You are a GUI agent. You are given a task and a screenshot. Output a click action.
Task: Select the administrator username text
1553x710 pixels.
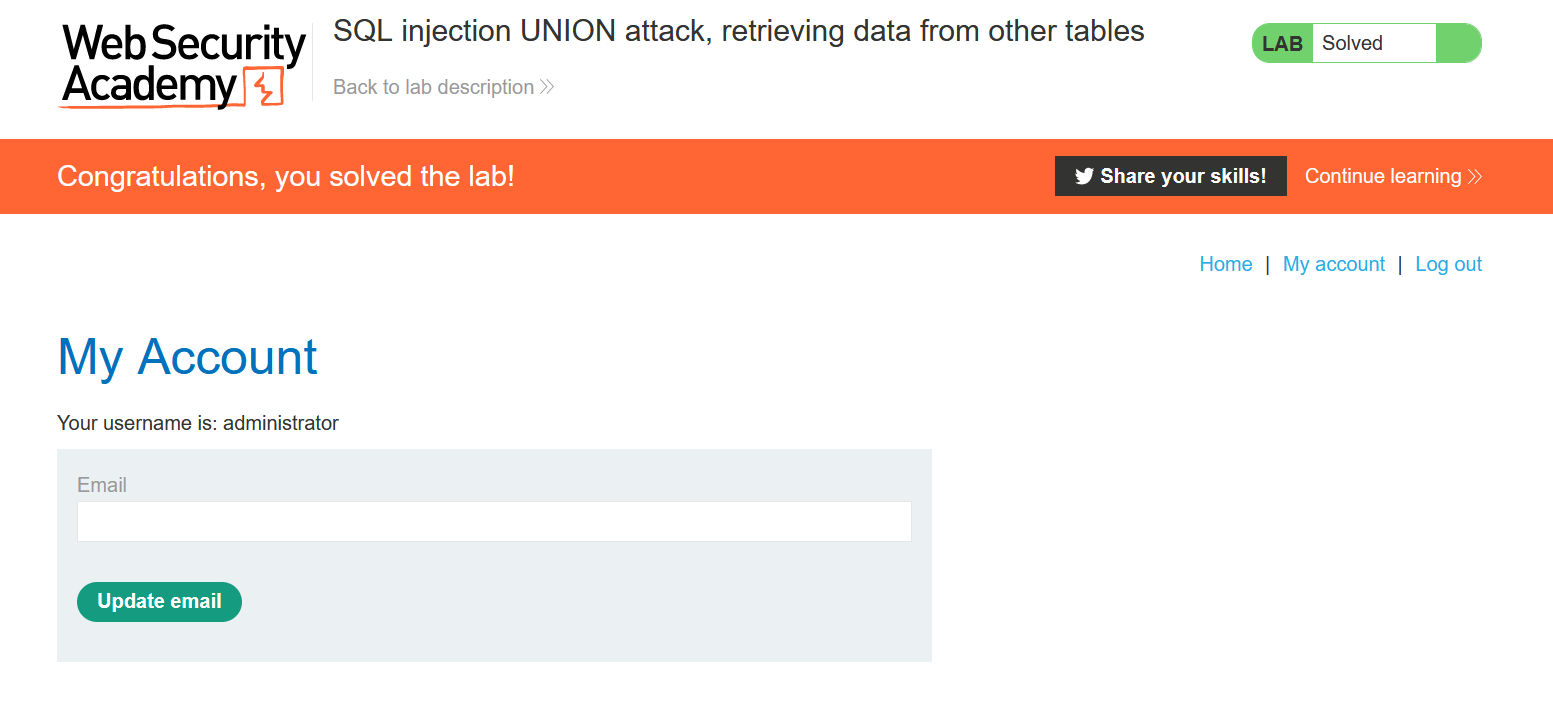[x=281, y=423]
